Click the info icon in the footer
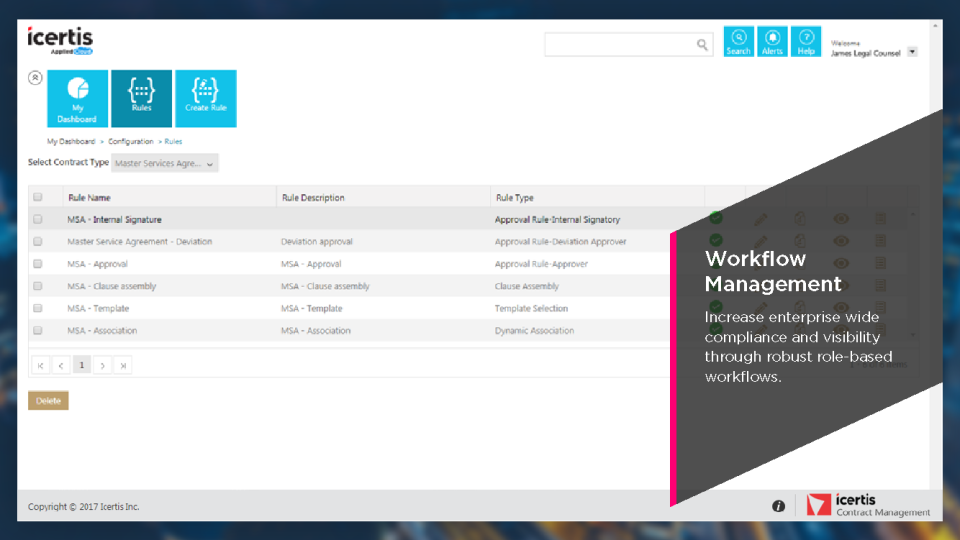 click(778, 507)
